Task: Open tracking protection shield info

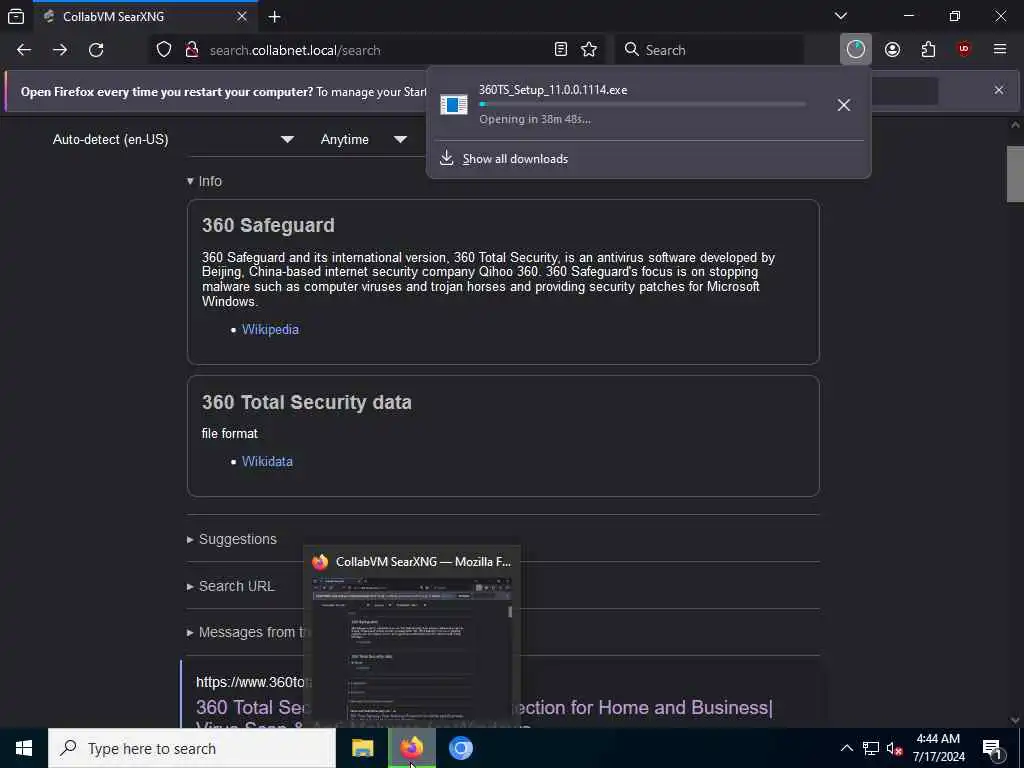Action: [164, 50]
